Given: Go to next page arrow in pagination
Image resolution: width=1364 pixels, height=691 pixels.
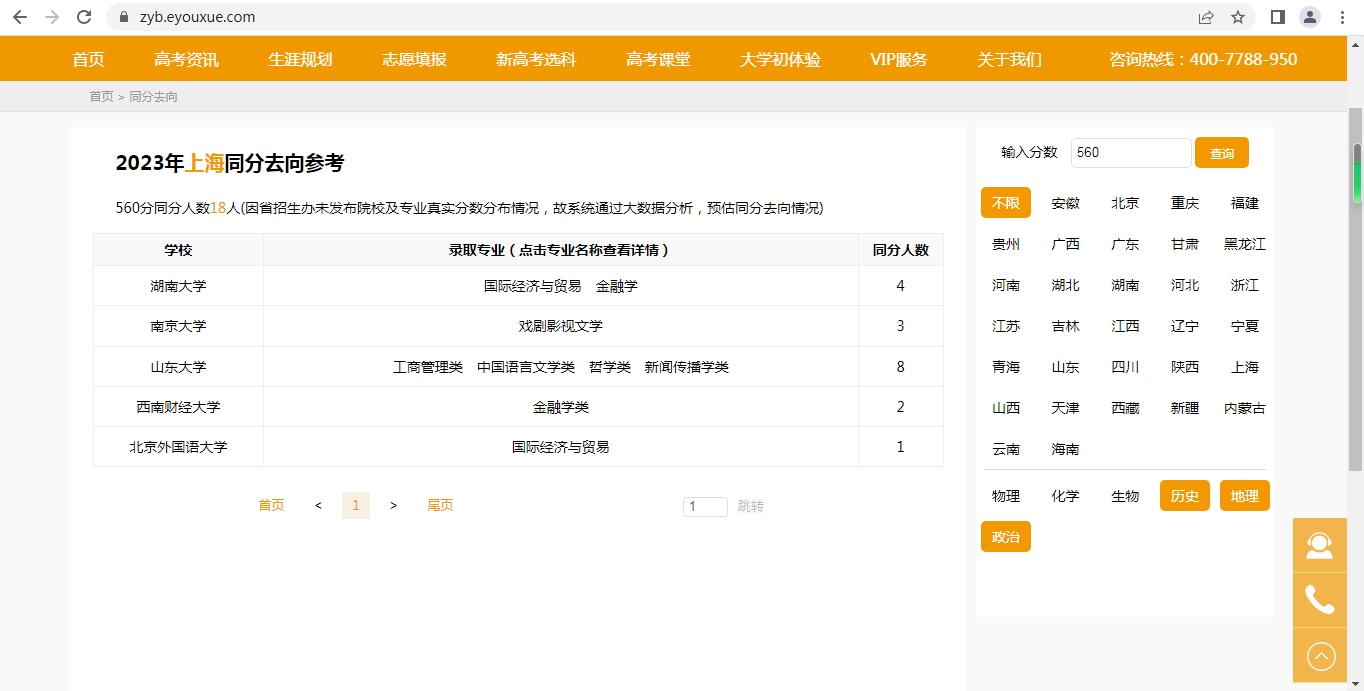Looking at the screenshot, I should [393, 506].
